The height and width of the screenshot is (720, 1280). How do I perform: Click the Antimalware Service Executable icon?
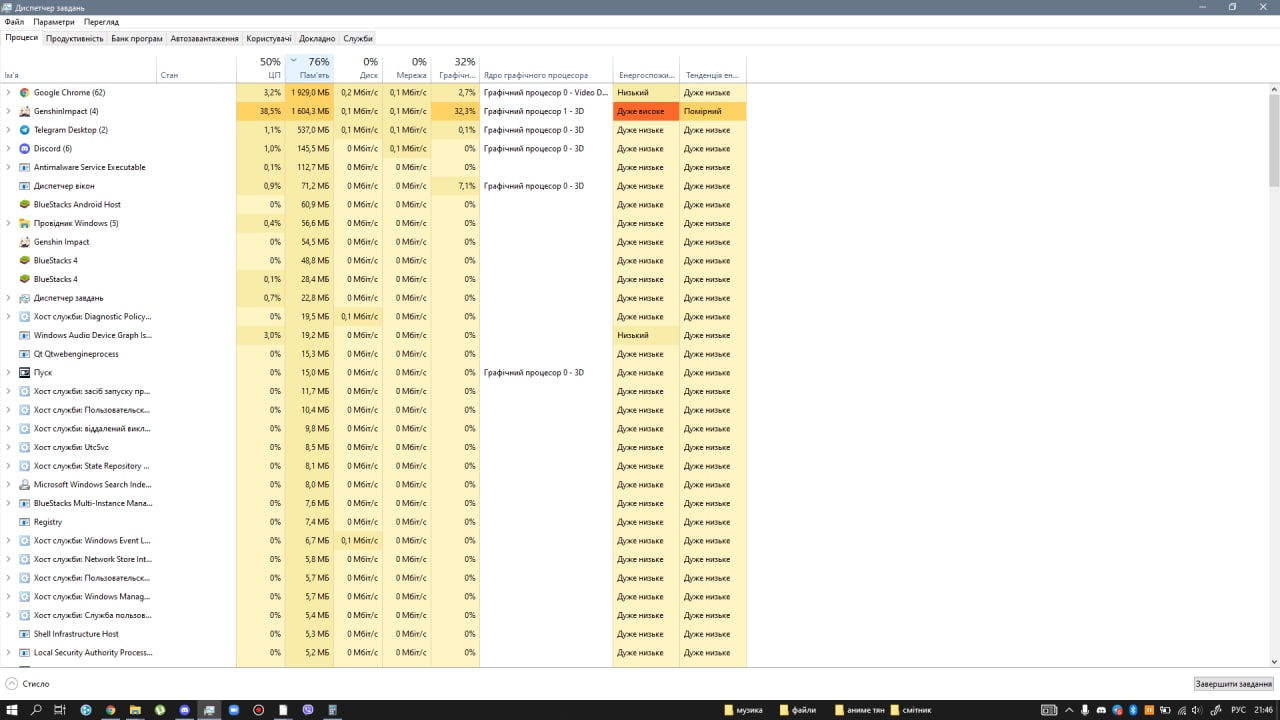[24, 167]
